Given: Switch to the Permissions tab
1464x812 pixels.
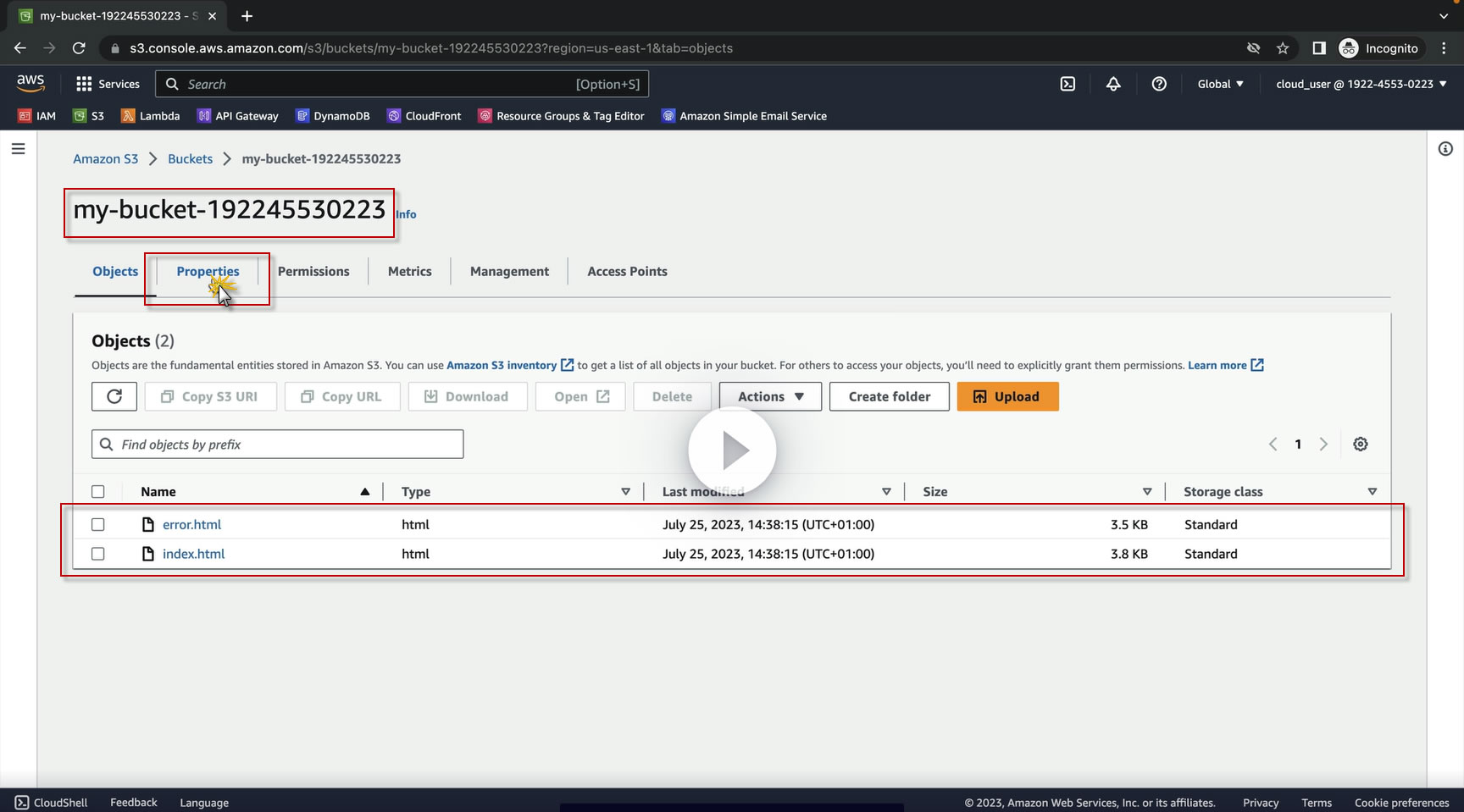Looking at the screenshot, I should 313,272.
